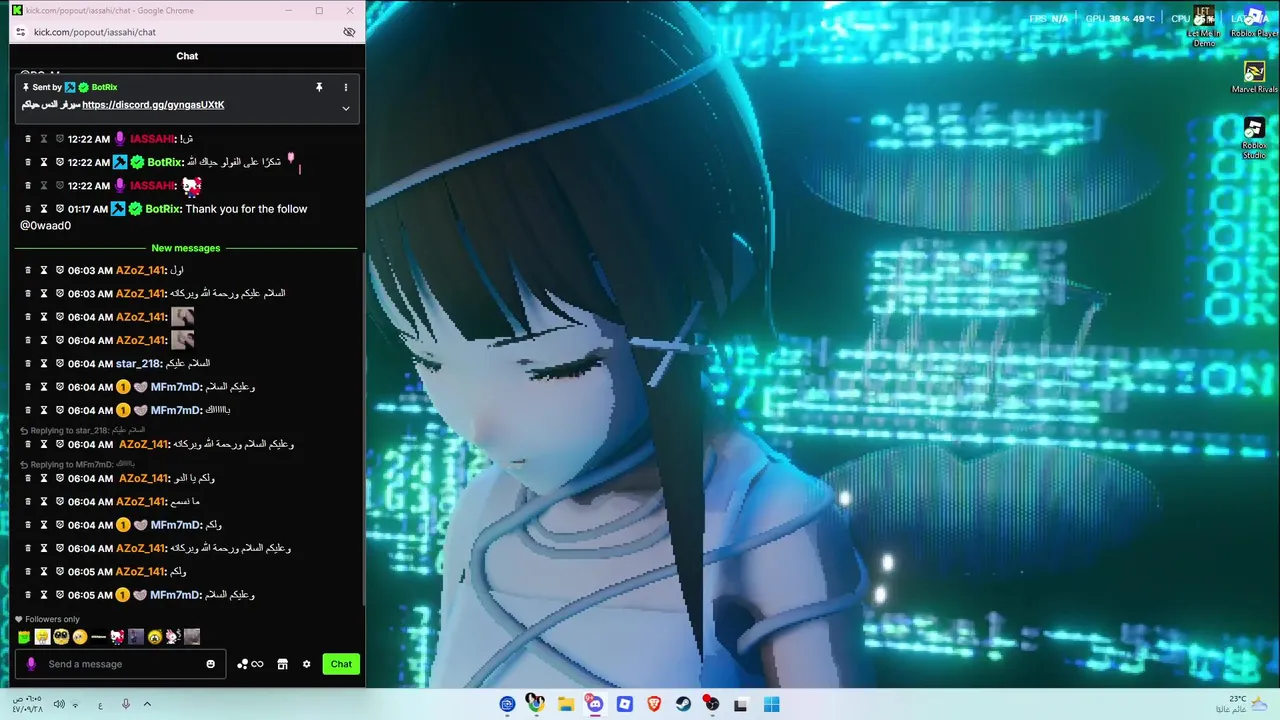The image size is (1280, 720).
Task: Open the emoji picker in message box
Action: tap(210, 664)
